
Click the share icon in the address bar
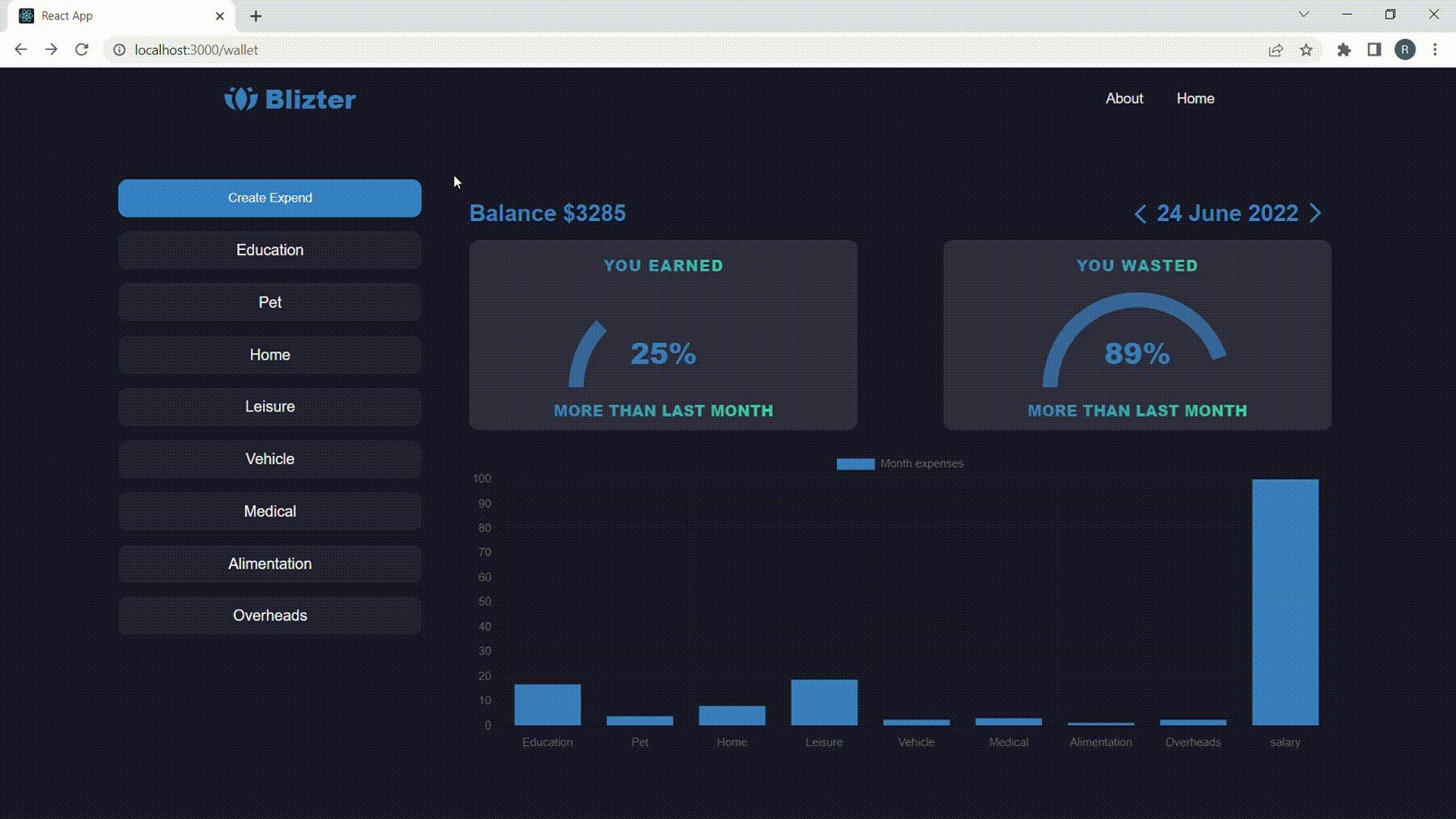(x=1276, y=49)
